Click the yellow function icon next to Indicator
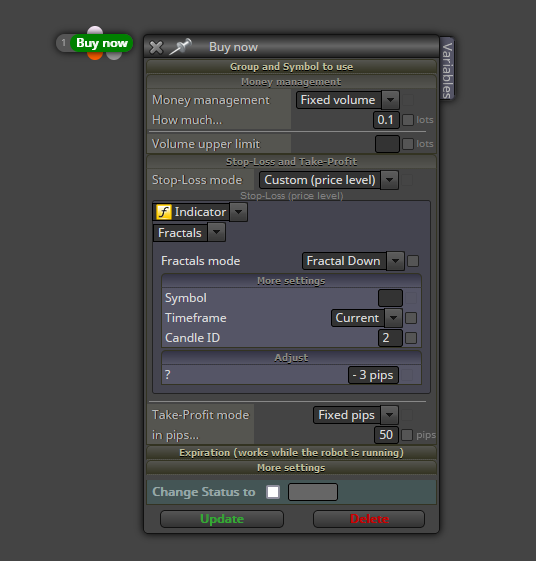 point(164,212)
